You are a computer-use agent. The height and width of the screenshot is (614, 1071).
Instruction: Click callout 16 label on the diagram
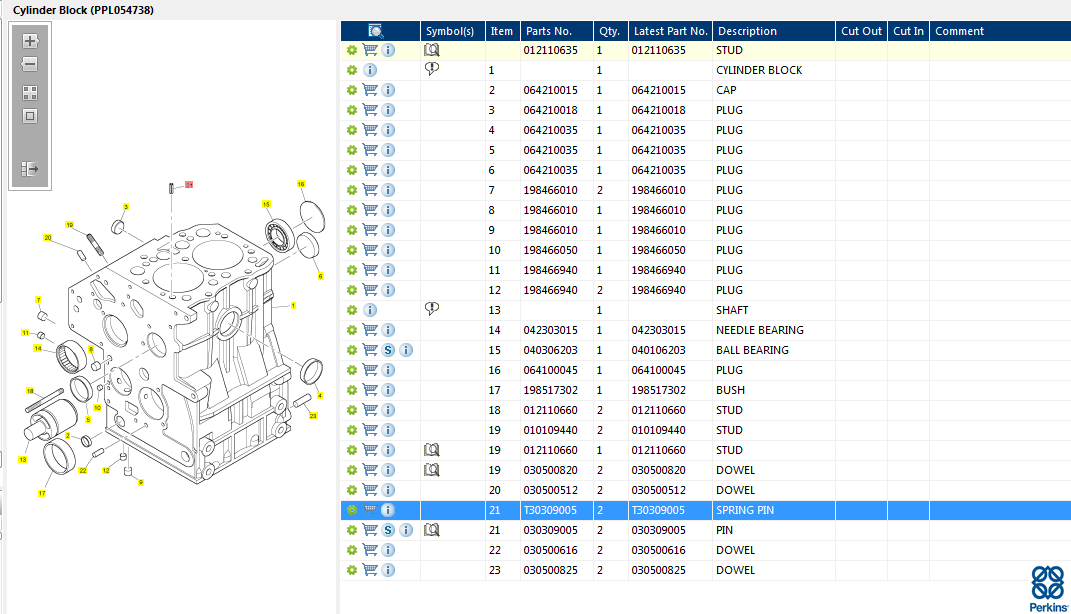(301, 184)
